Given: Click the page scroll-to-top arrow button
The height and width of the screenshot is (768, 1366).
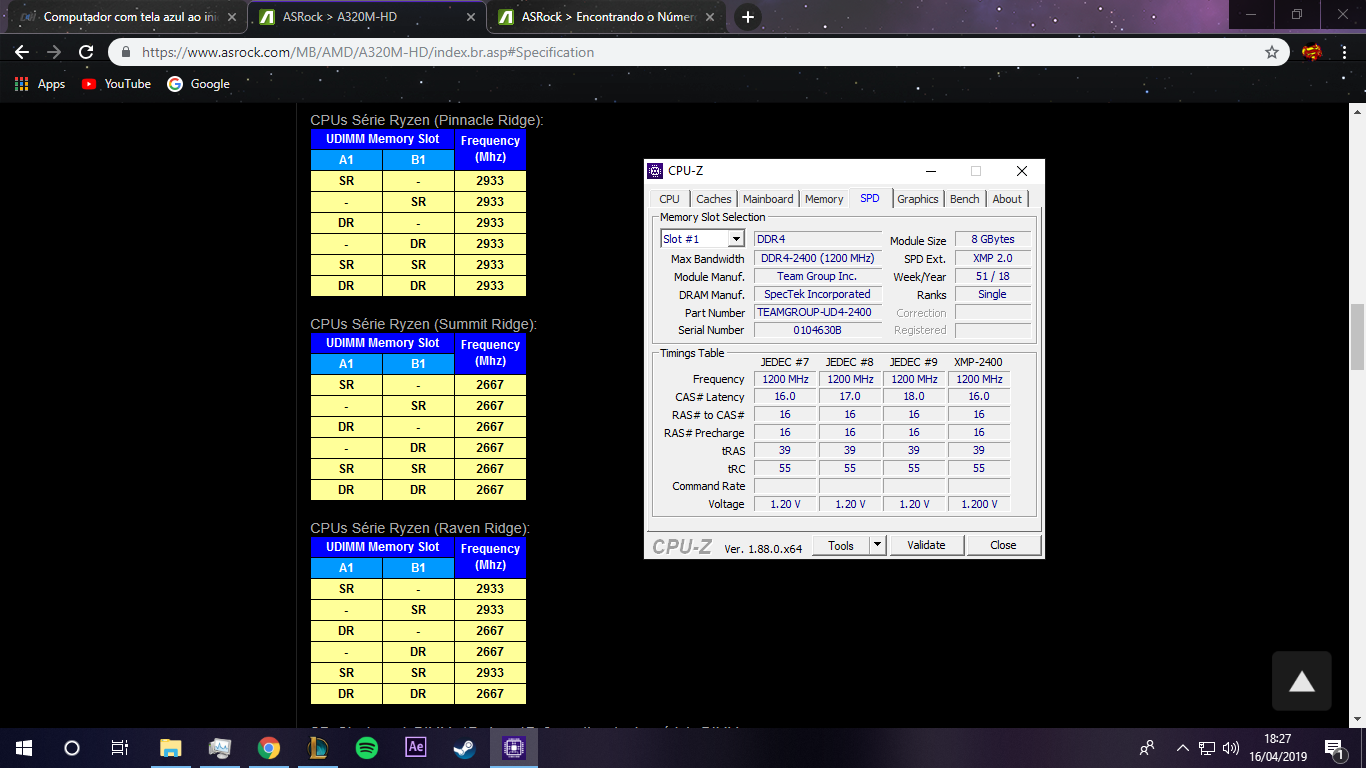Looking at the screenshot, I should pyautogui.click(x=1301, y=681).
